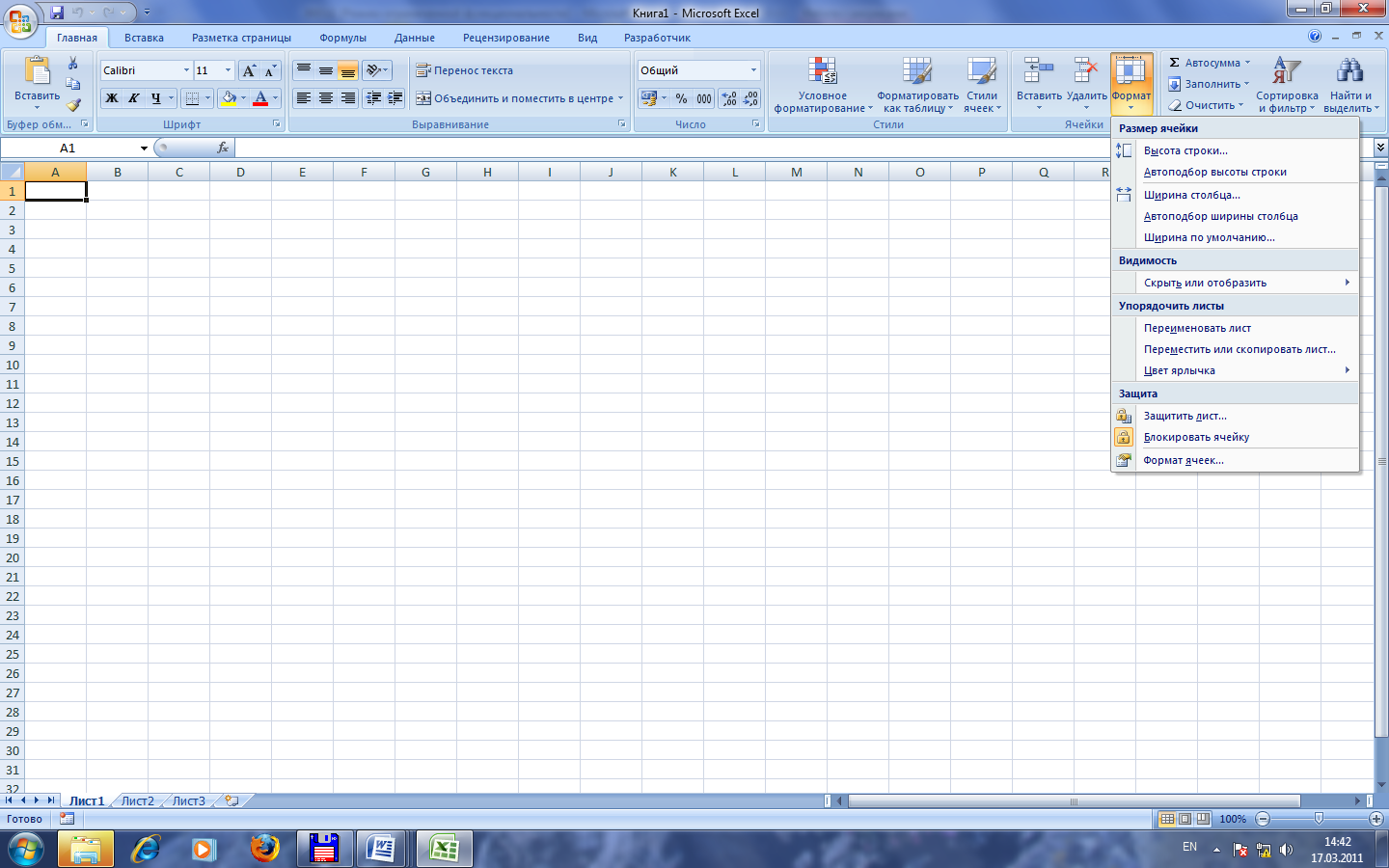Click the Increase decimal icon
This screenshot has height=868, width=1389.
click(x=729, y=98)
